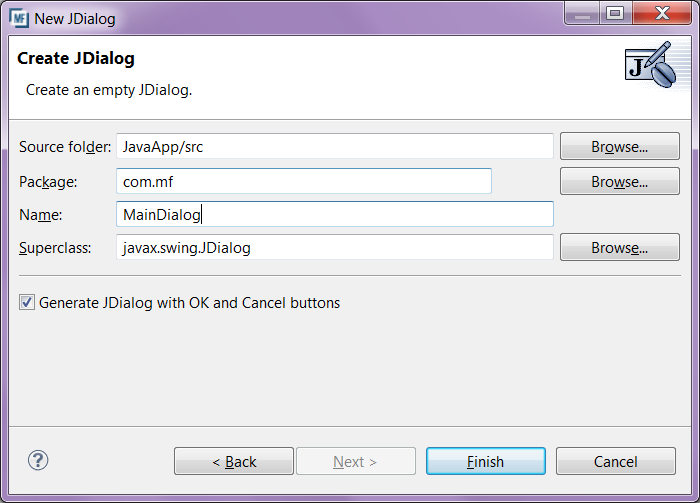
Task: Close the New JDialog window
Action: coord(658,13)
